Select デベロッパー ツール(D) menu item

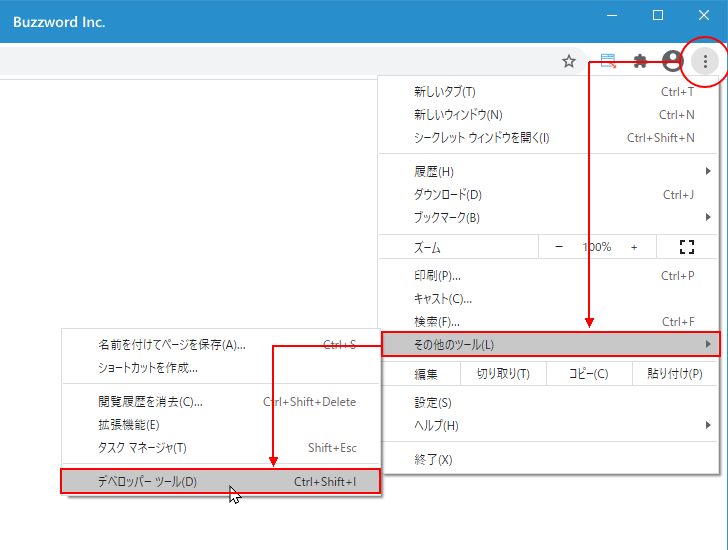coord(220,482)
